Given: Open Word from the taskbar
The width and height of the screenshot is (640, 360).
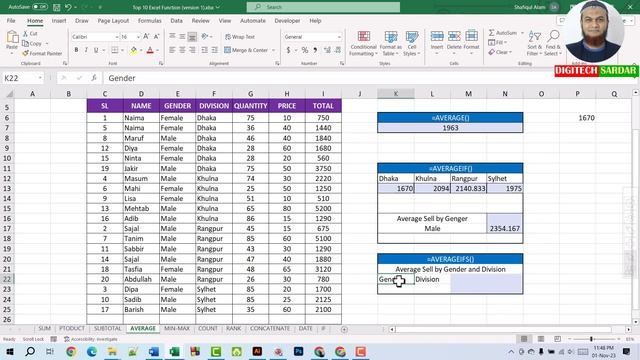Looking at the screenshot, I should [x=154, y=351].
